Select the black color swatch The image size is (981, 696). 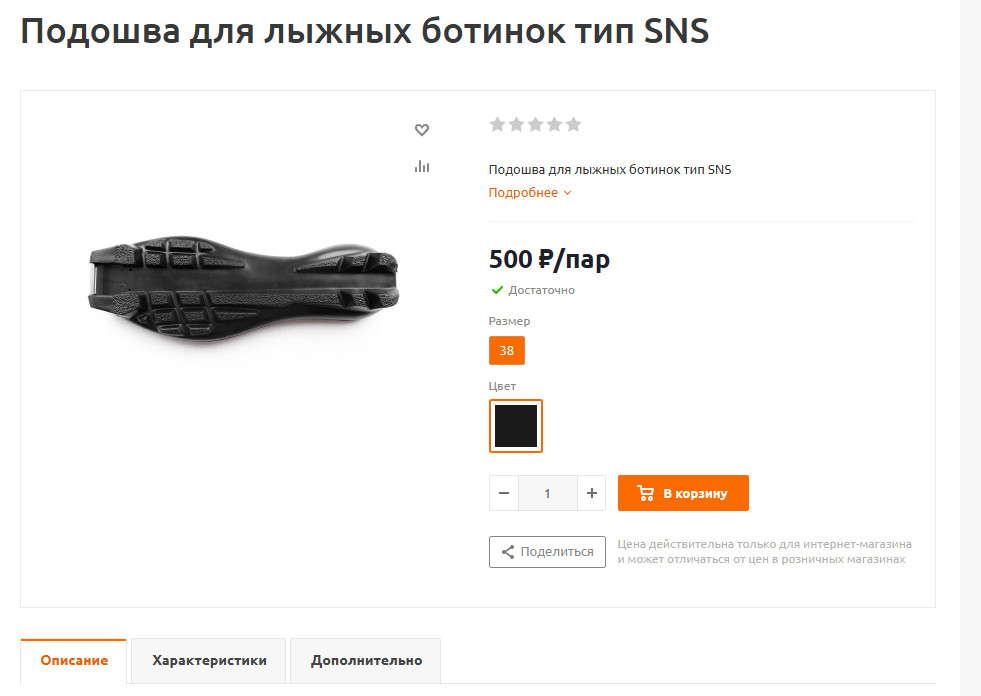(516, 426)
